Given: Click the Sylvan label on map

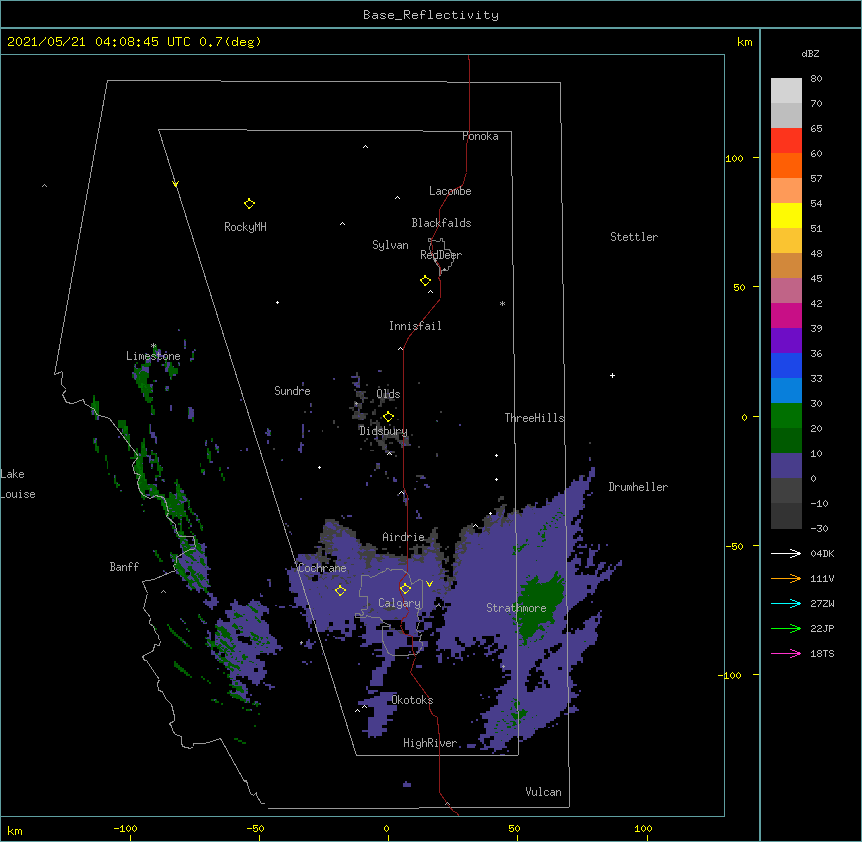Looking at the screenshot, I should coord(390,245).
